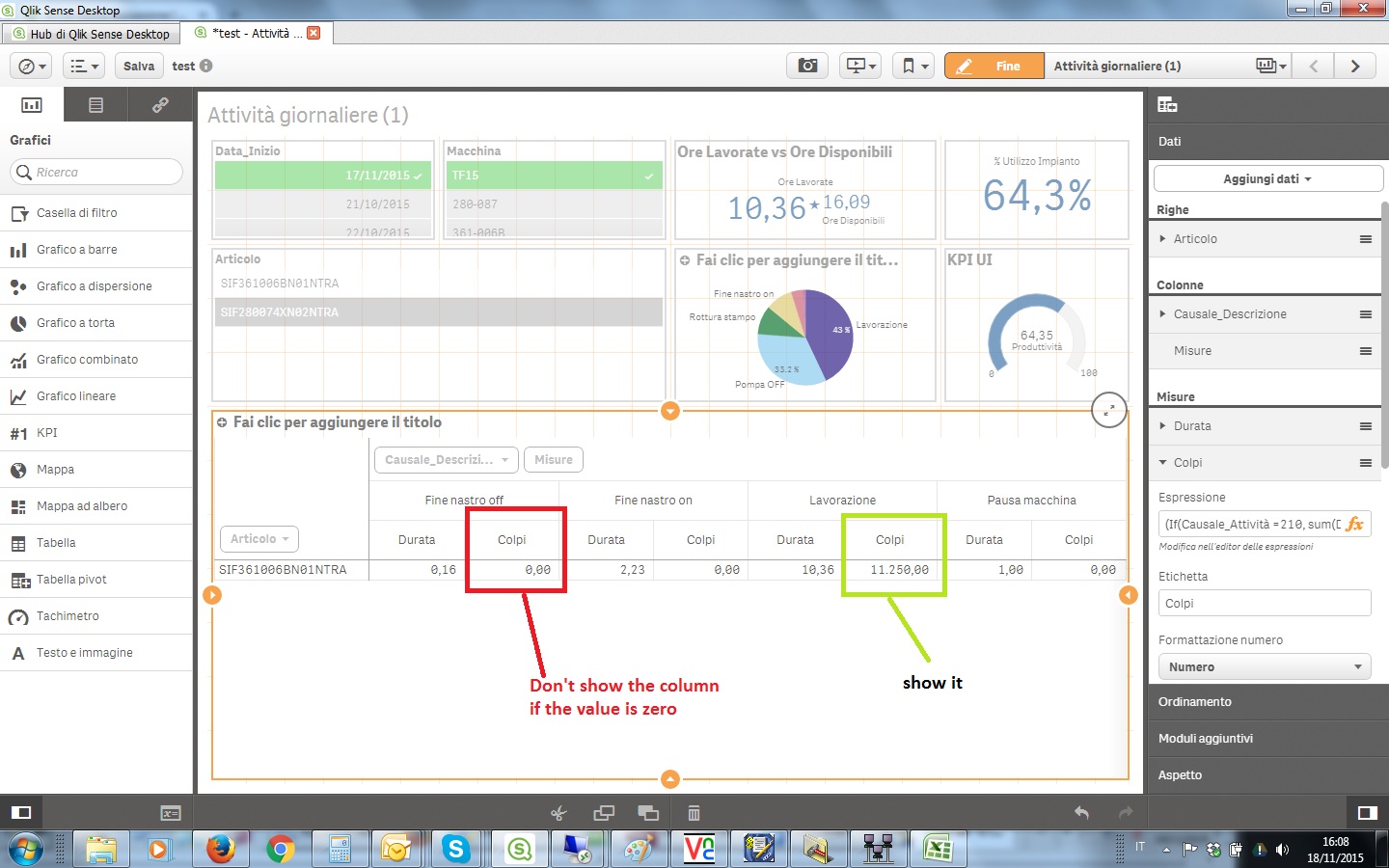This screenshot has width=1389, height=868.
Task: Toggle the properties panel bottom-right icon
Action: click(x=1367, y=813)
